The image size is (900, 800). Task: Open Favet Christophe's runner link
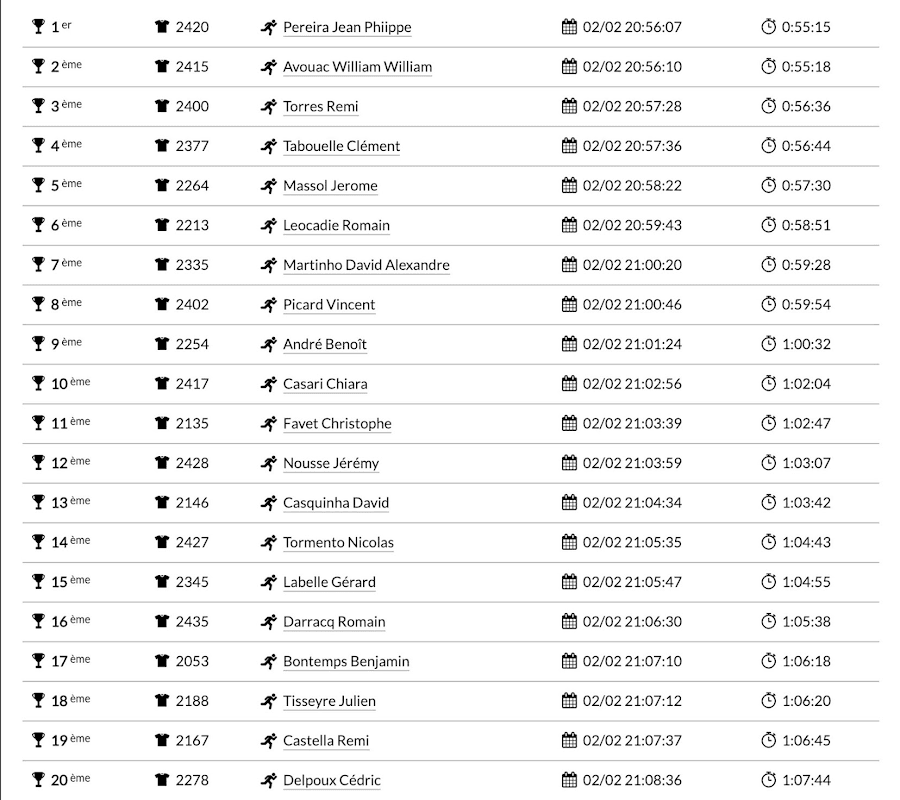pyautogui.click(x=337, y=423)
